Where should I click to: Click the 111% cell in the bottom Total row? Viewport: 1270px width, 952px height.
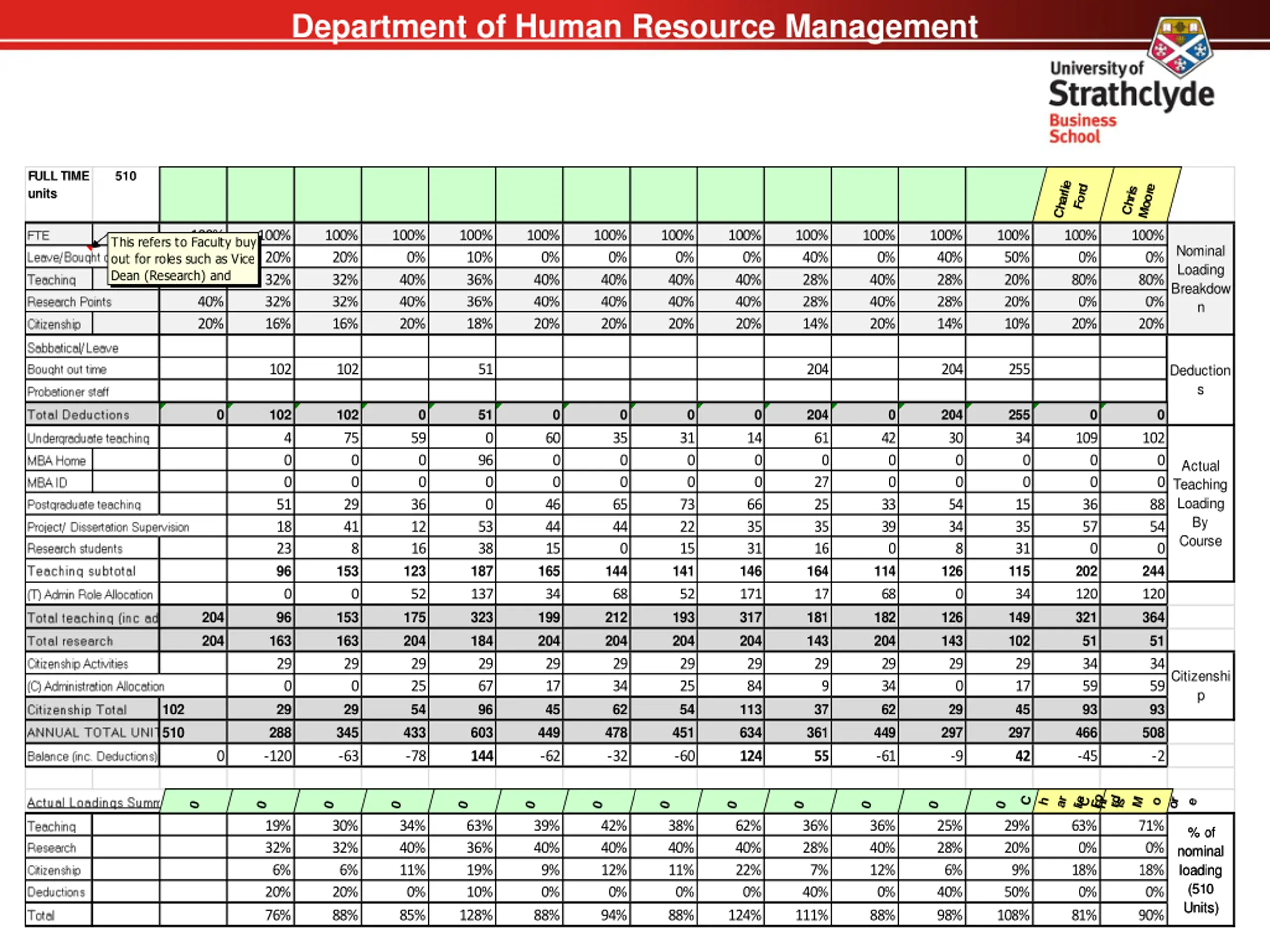click(x=798, y=915)
